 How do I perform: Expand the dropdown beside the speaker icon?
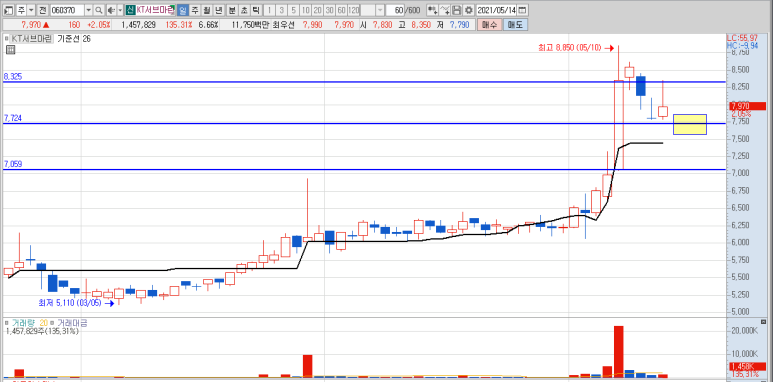[x=119, y=10]
